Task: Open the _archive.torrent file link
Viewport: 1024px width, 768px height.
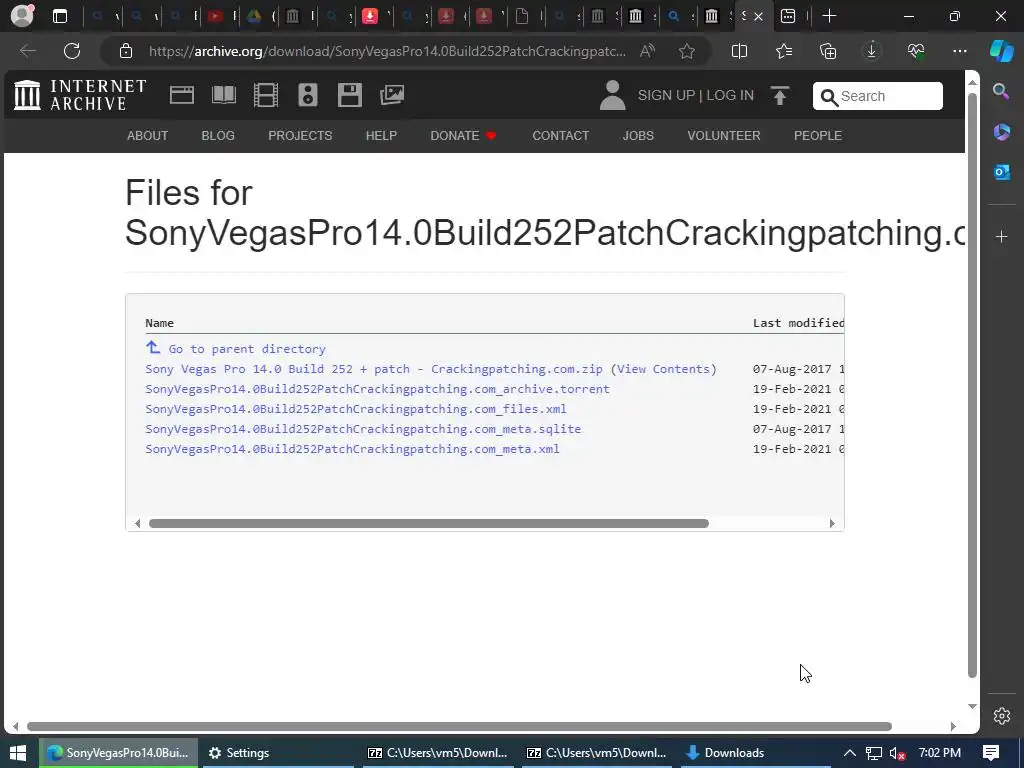Action: (377, 389)
